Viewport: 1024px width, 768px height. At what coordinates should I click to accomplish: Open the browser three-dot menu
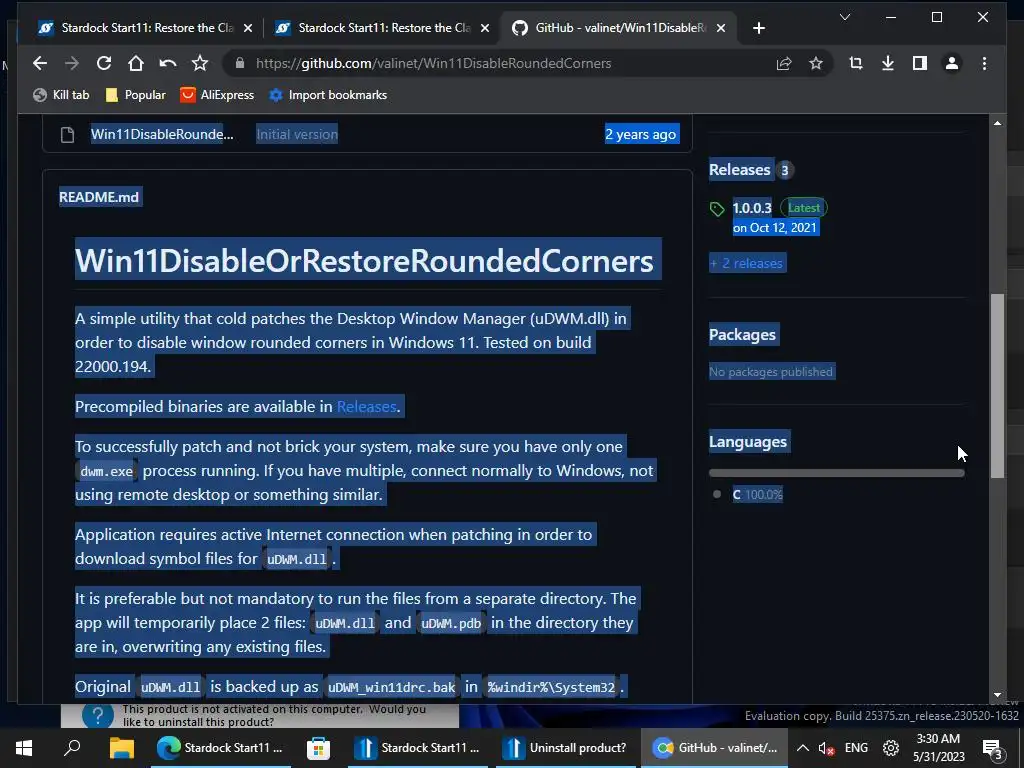click(984, 63)
